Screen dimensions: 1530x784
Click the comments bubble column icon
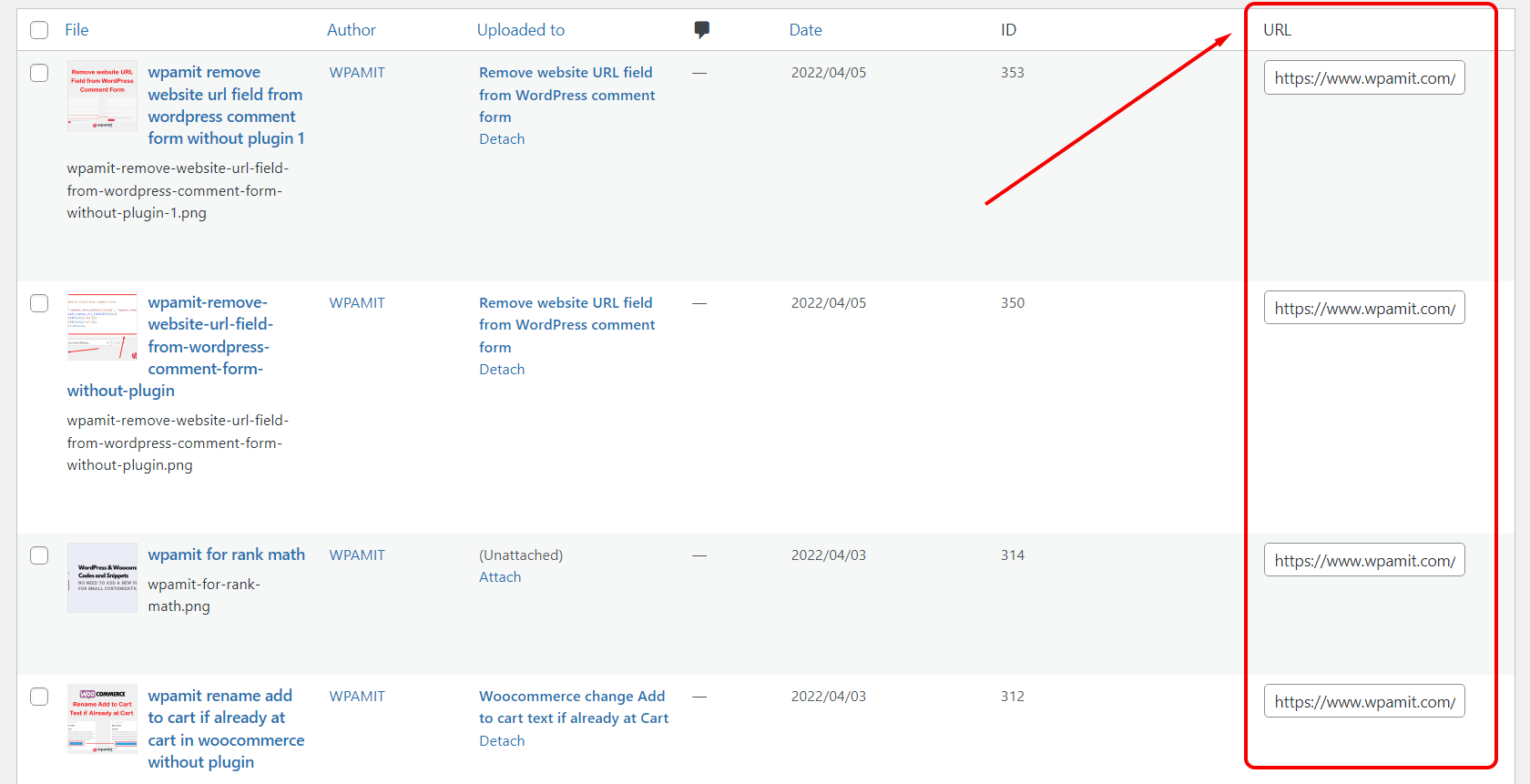(701, 30)
